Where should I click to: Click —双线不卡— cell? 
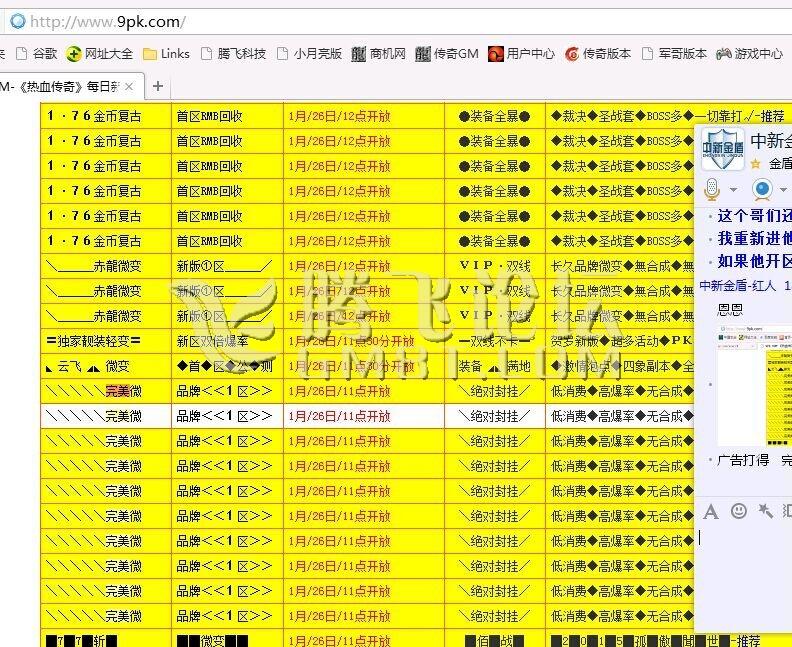[494, 341]
